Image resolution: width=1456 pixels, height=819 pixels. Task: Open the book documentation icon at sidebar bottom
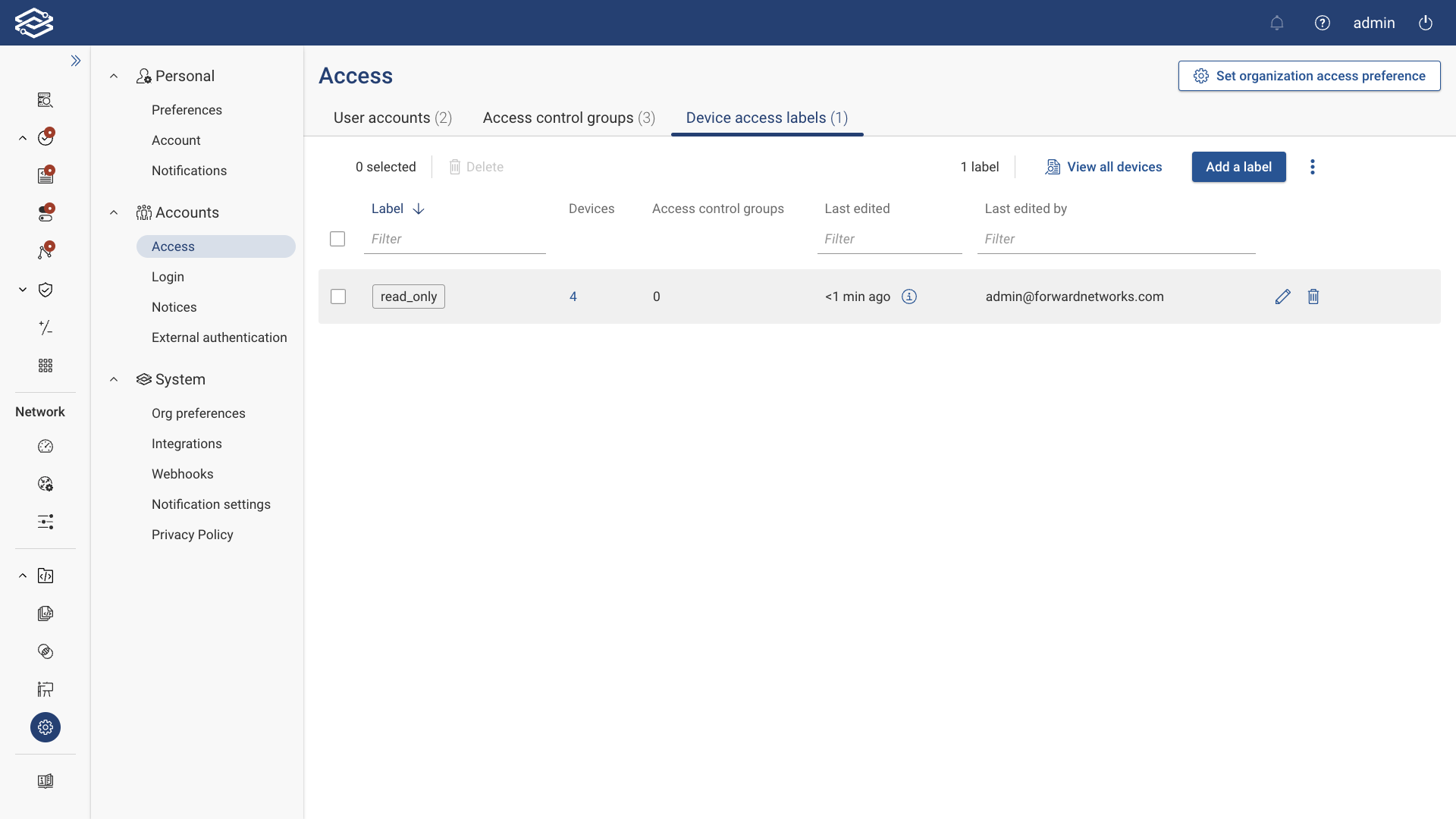coord(45,781)
